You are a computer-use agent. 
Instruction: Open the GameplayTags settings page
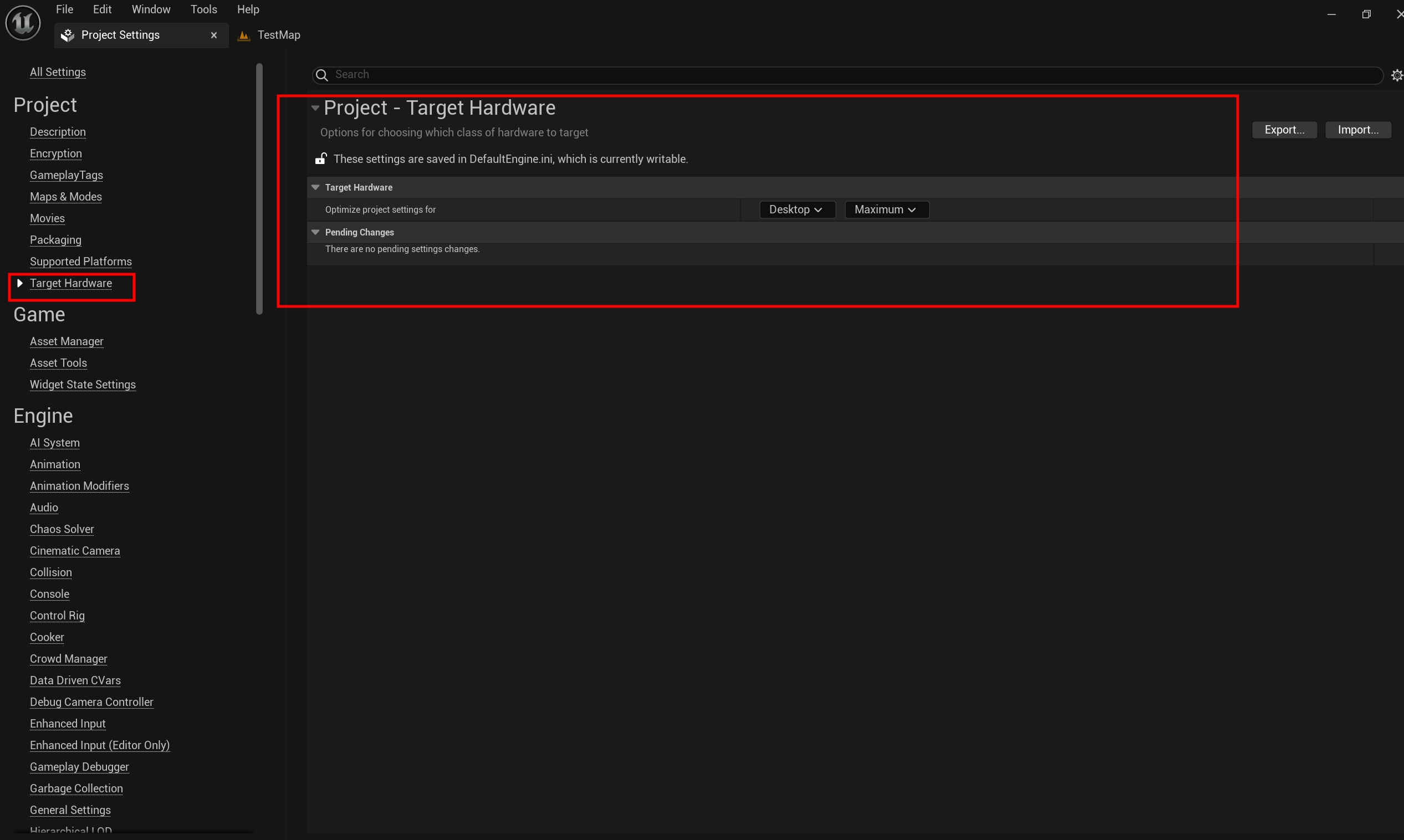point(67,175)
